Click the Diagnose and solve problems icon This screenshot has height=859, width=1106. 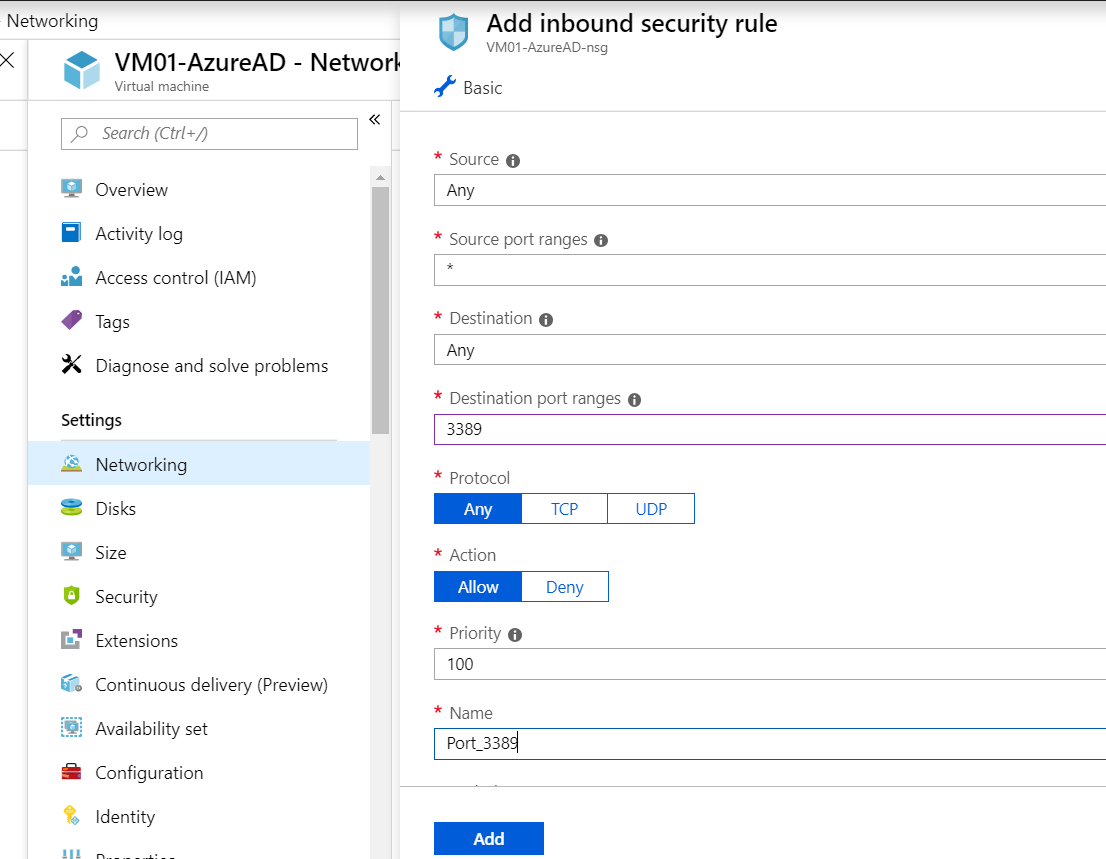pos(71,365)
